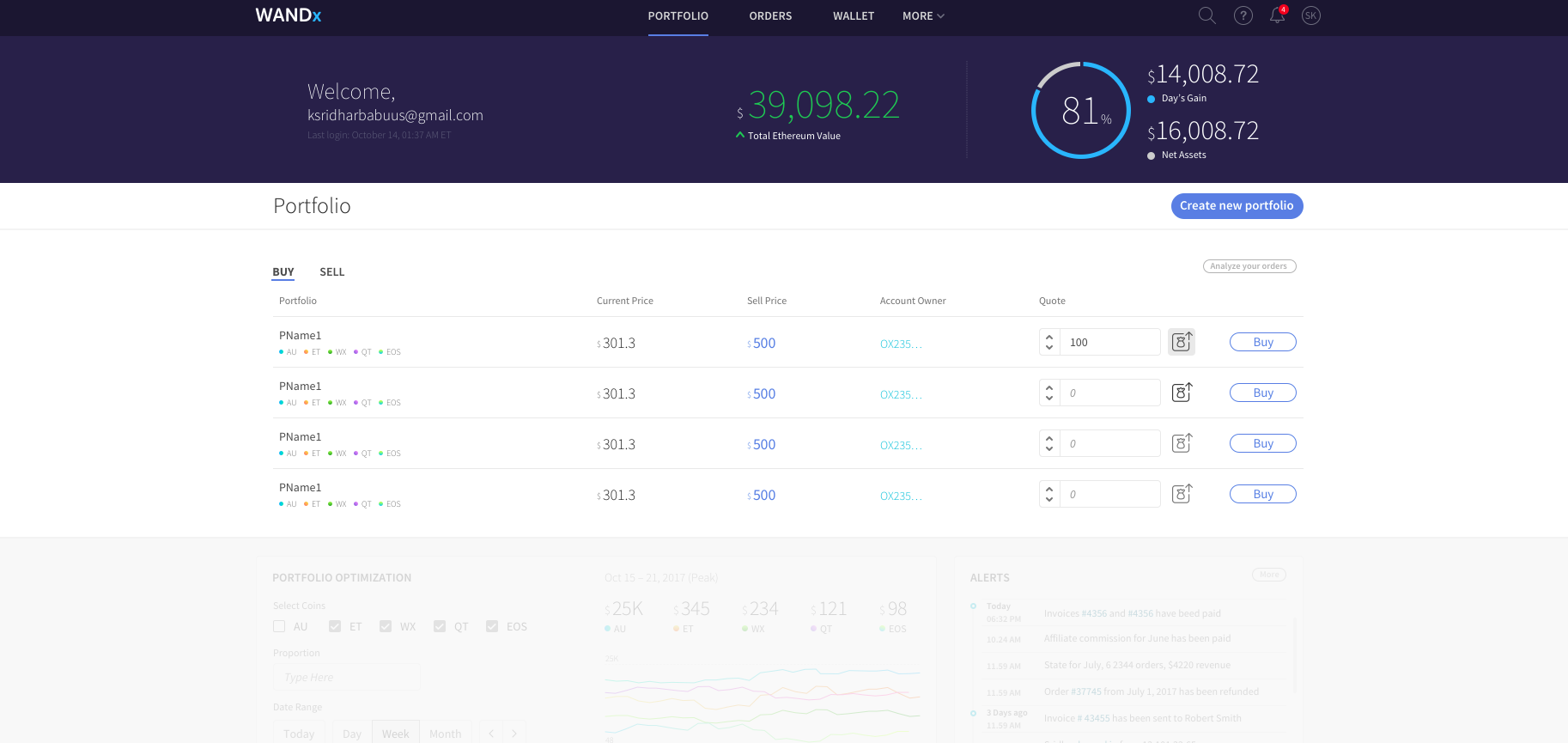Toggle the EOS coin checkbox
The width and height of the screenshot is (1568, 743).
(492, 626)
